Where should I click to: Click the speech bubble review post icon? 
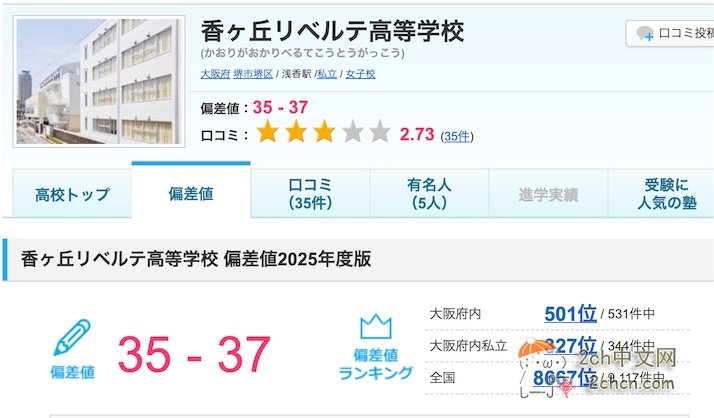click(645, 34)
